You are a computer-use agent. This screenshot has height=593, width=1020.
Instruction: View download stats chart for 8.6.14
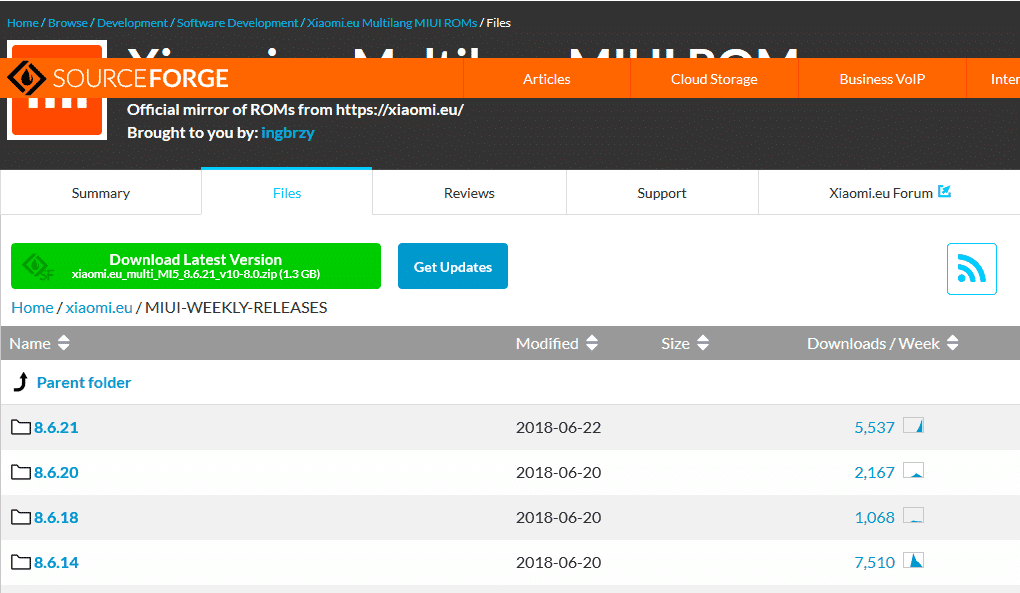pos(913,560)
